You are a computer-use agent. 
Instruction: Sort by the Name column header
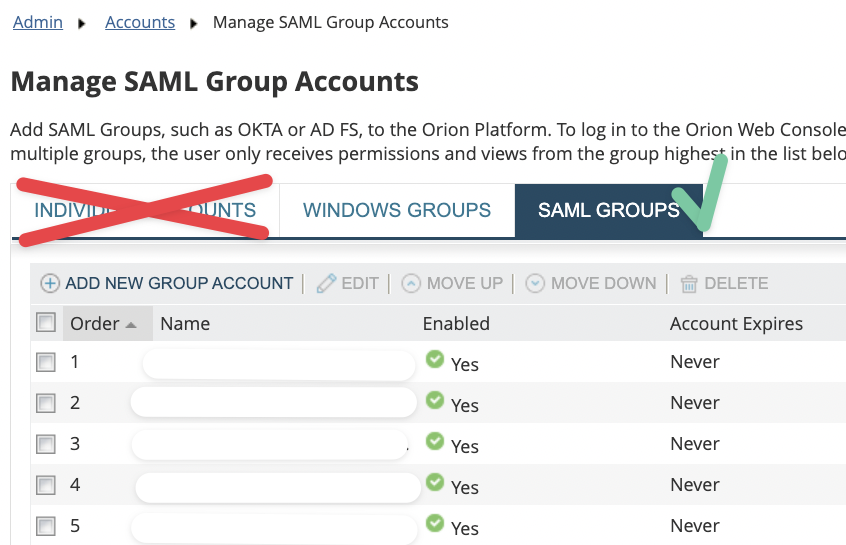(185, 323)
